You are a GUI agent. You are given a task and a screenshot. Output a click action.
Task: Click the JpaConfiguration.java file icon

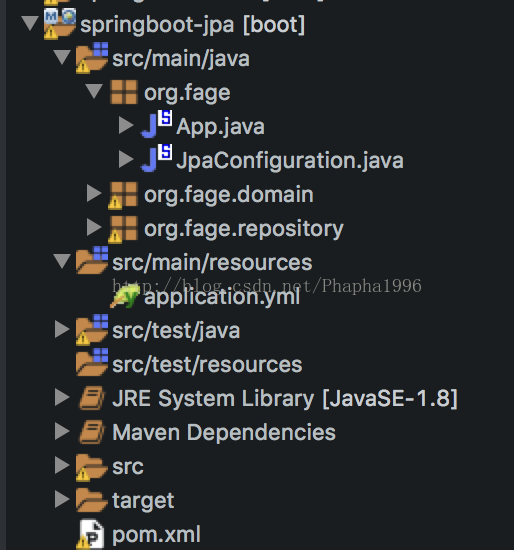pos(156,158)
